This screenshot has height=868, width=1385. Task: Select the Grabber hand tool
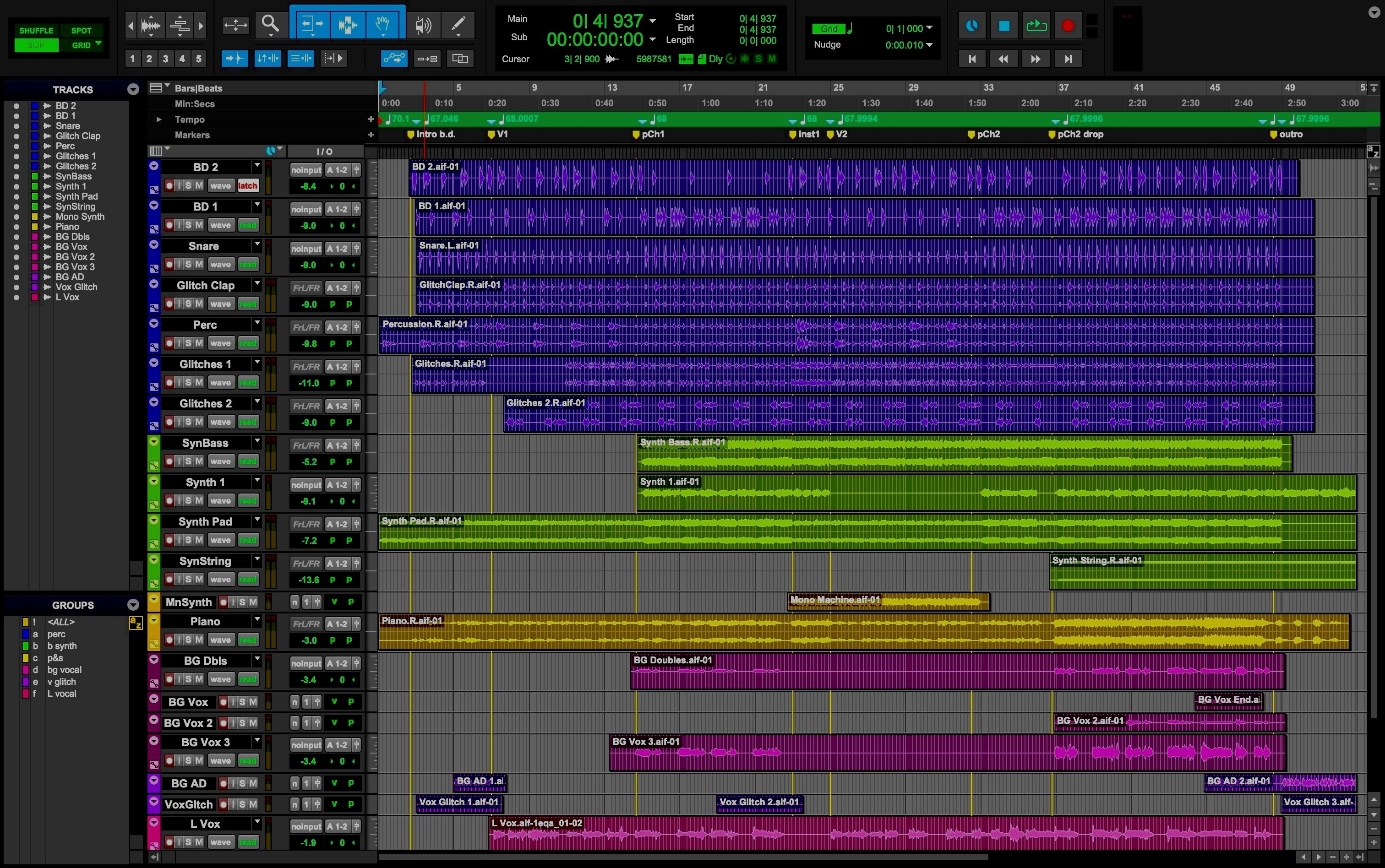(x=383, y=24)
